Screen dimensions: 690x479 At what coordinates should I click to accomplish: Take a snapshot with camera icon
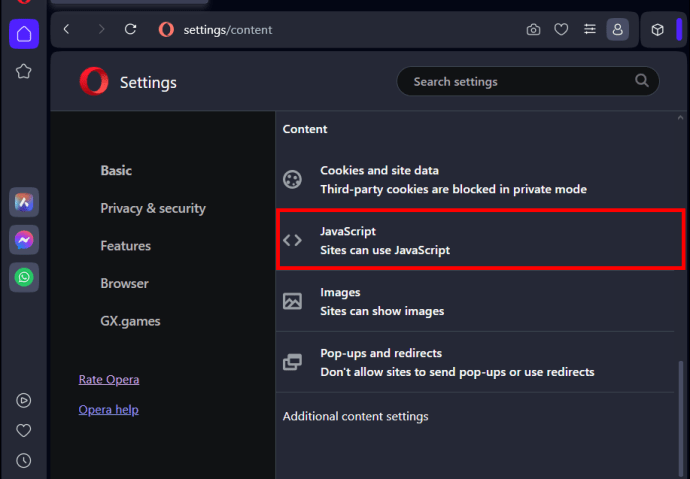[x=533, y=29]
